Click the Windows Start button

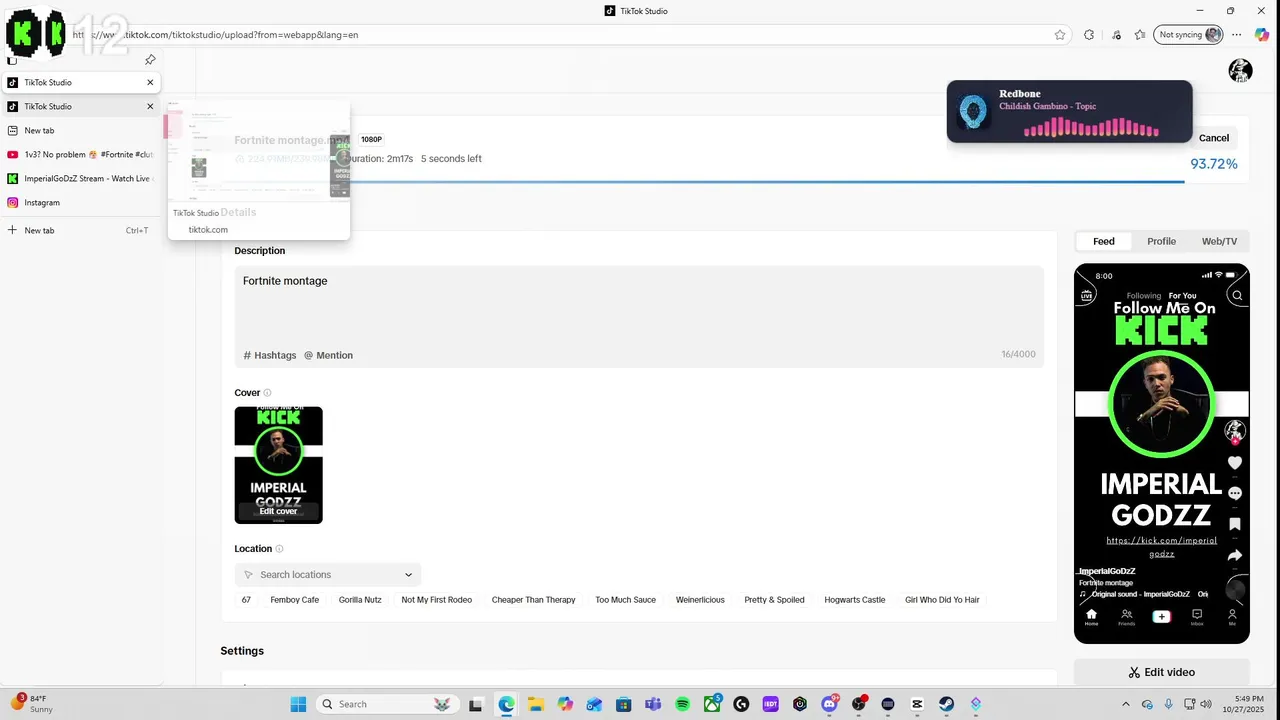tap(298, 704)
